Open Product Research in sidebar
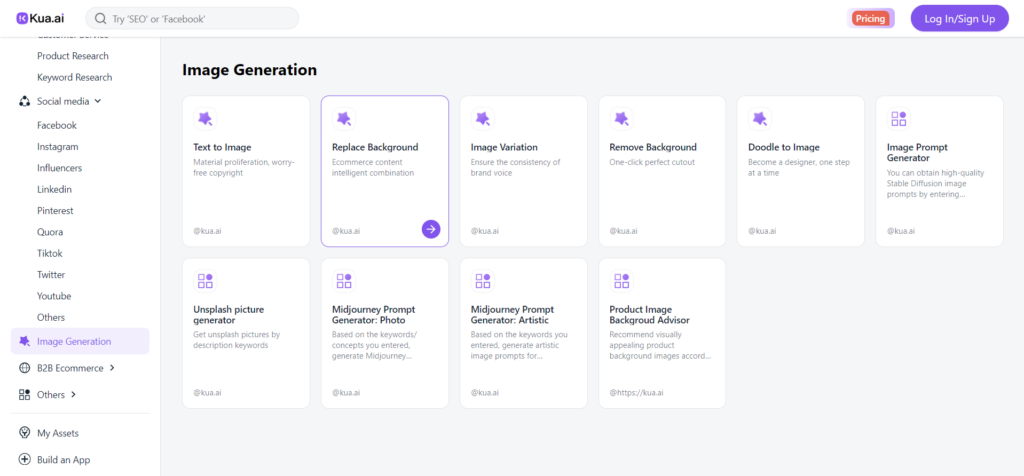The width and height of the screenshot is (1024, 476). [x=73, y=56]
